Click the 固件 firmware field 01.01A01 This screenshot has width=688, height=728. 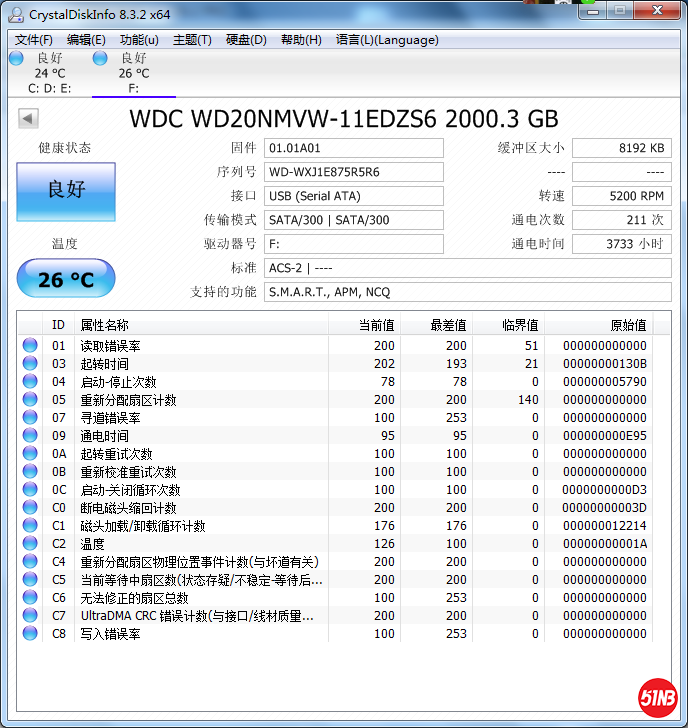tap(353, 148)
